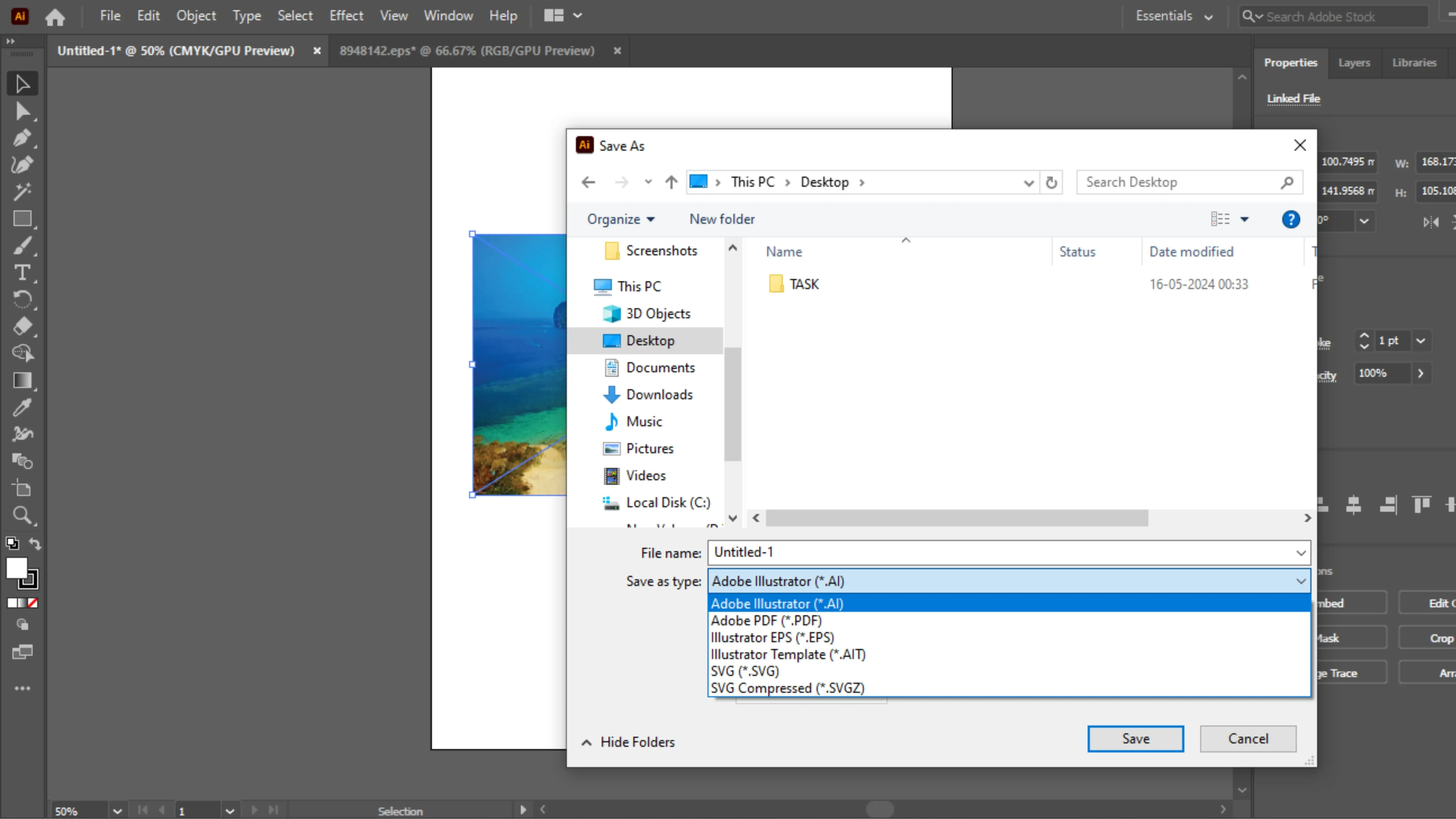
Task: Select the Magic Wand tool
Action: coord(23,192)
